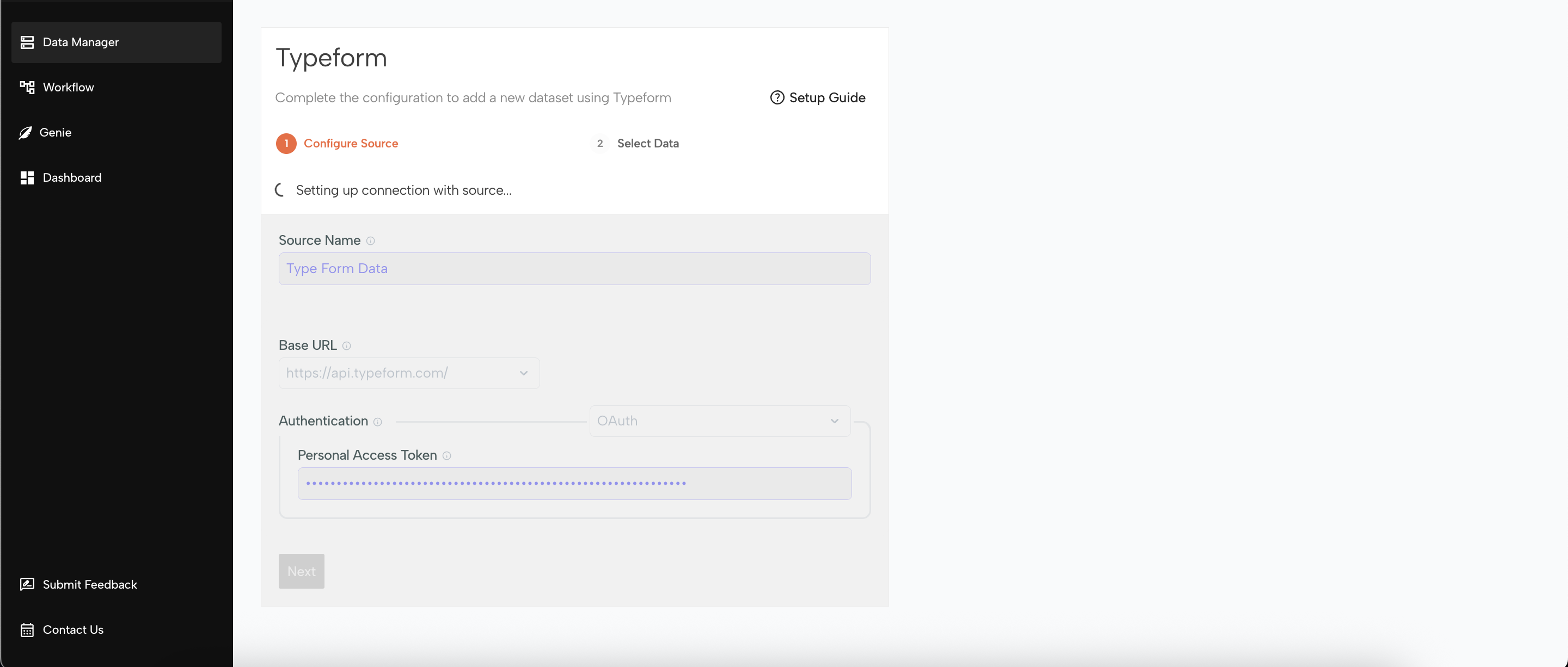Open the Setup Guide

click(817, 97)
